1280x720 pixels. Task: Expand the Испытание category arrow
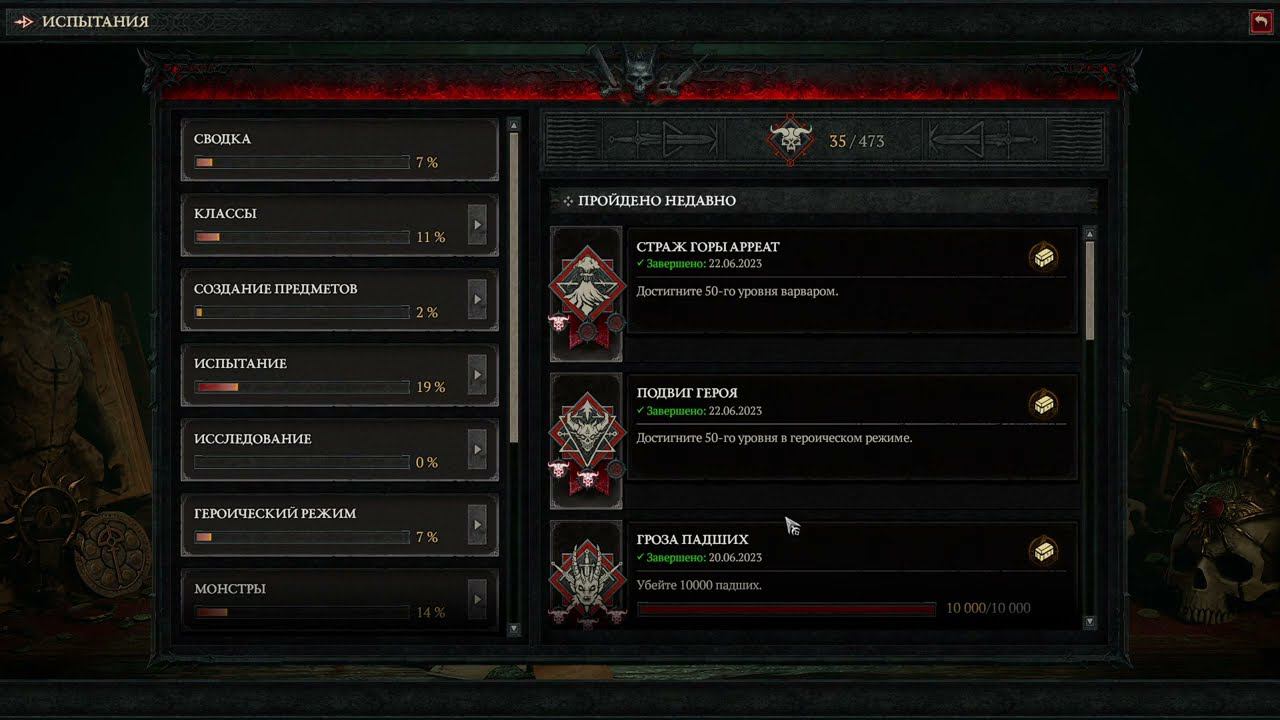[477, 375]
